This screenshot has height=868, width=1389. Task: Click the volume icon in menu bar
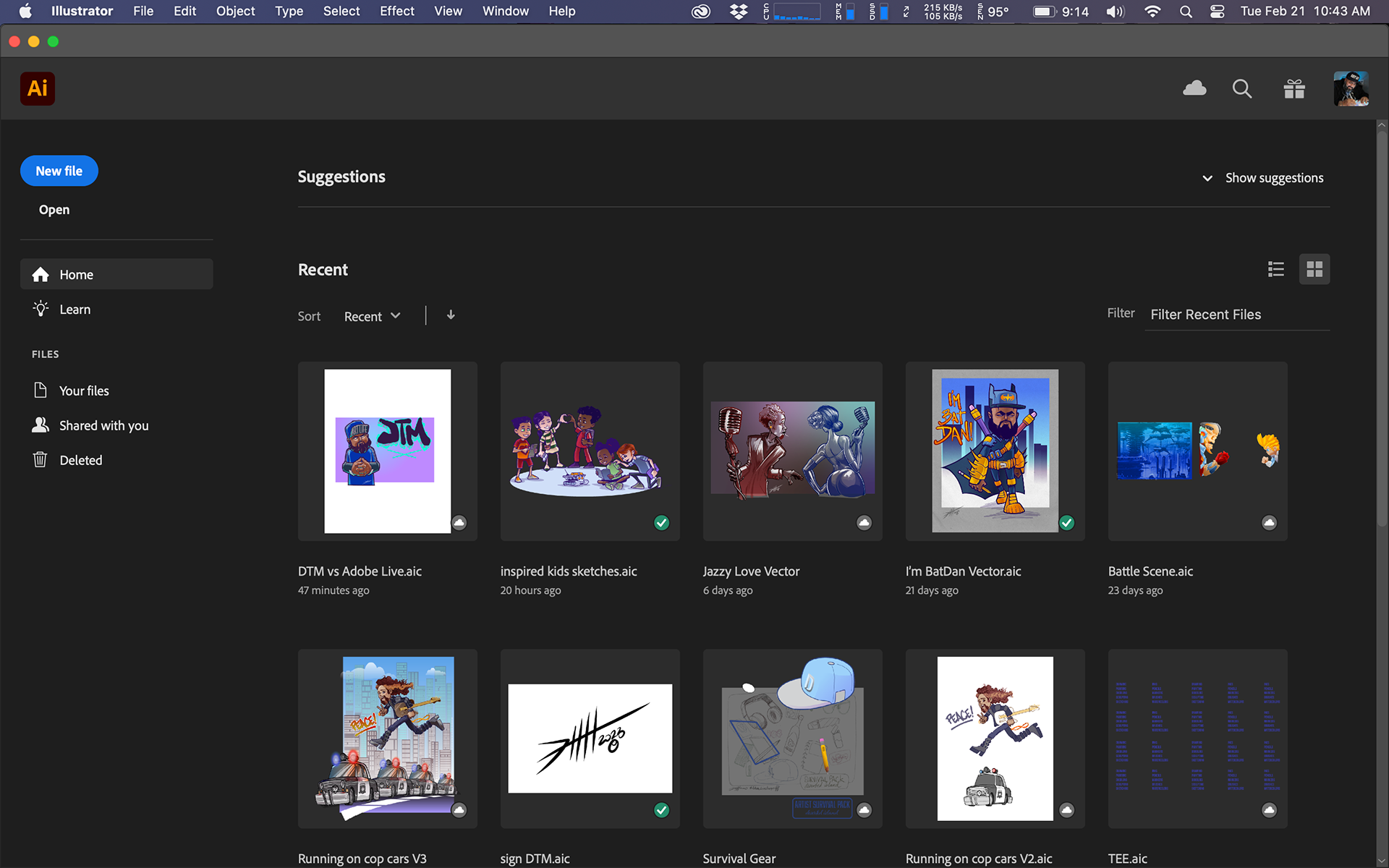point(1115,12)
